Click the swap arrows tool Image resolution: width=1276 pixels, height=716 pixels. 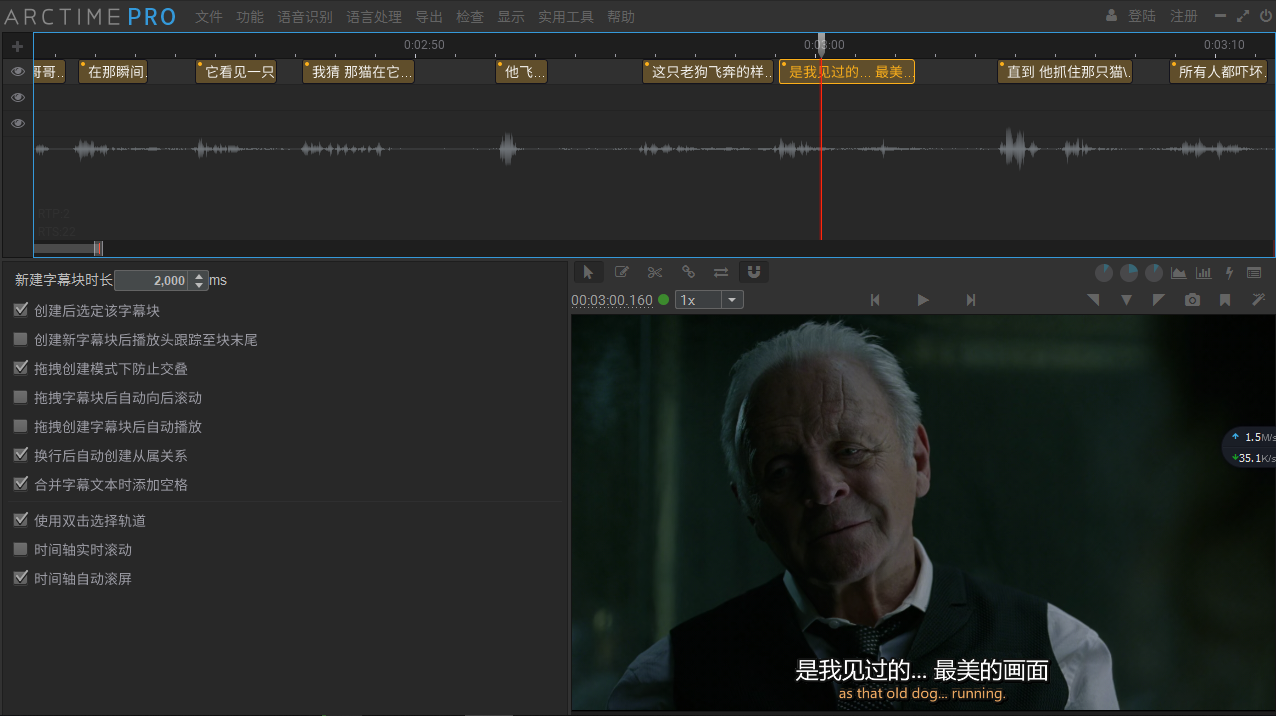click(721, 272)
